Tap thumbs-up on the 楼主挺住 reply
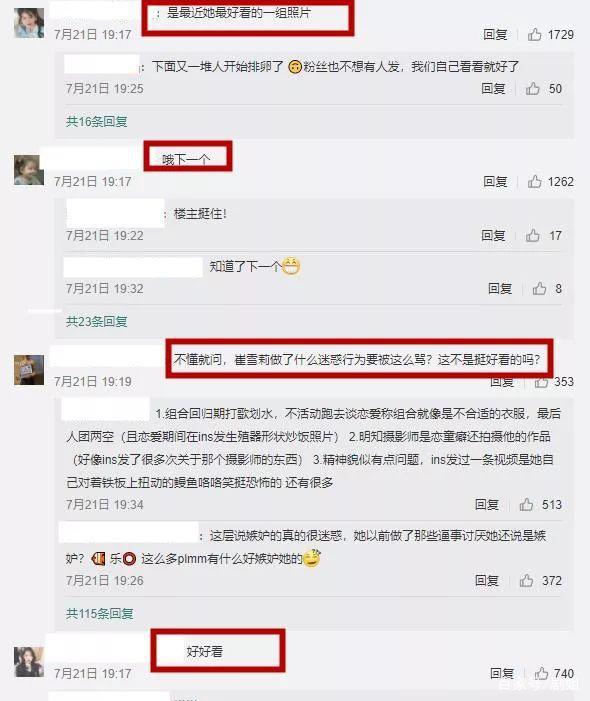The width and height of the screenshot is (590, 701). point(532,236)
